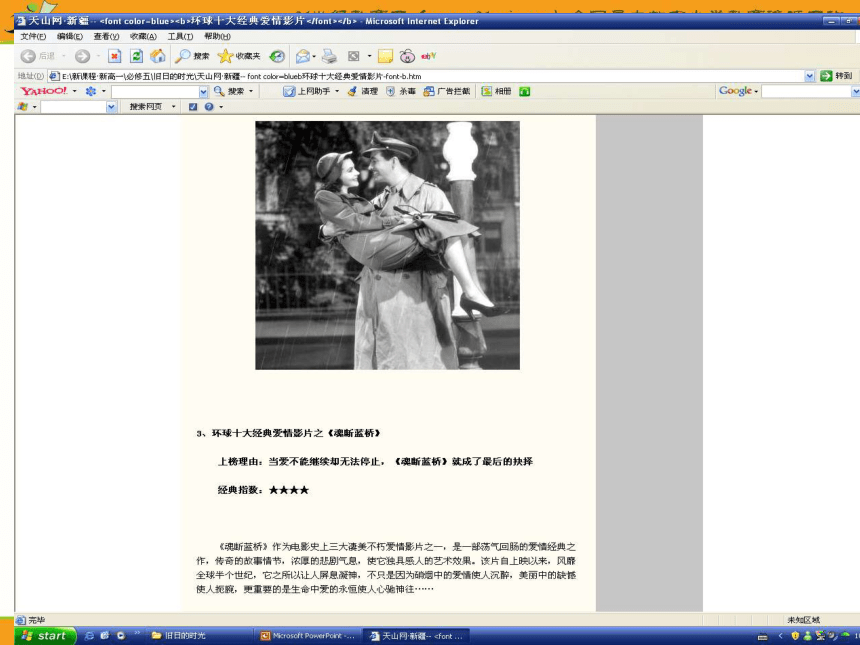
Task: Click the 清理 cleanup broom
Action: coord(363,91)
